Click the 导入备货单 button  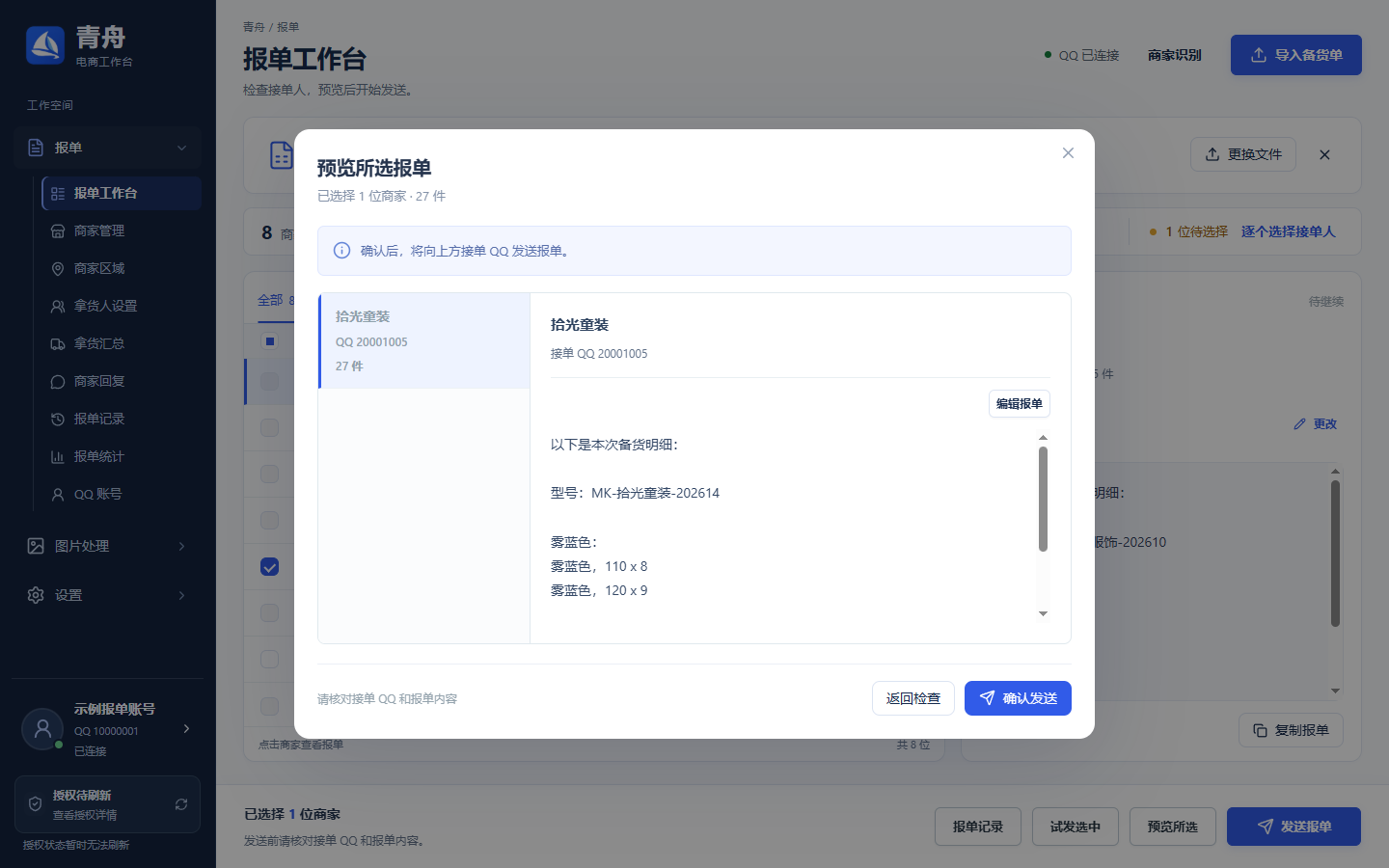pos(1295,55)
